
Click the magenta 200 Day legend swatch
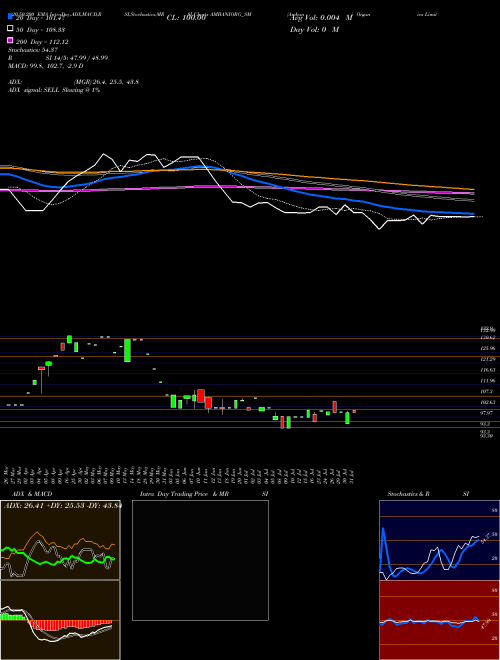pos(11,40)
